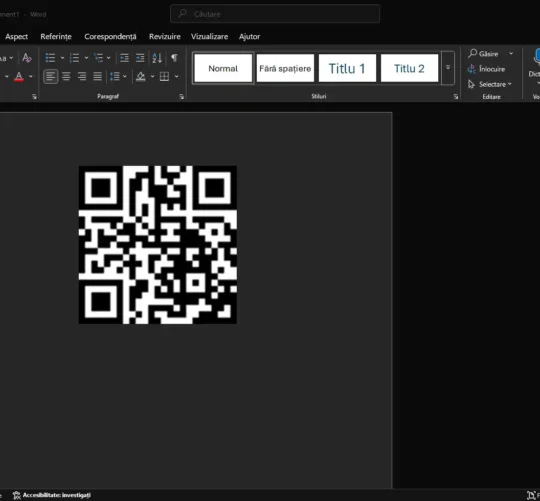Click Găsire magnifier button
This screenshot has height=501, width=540.
[483, 54]
